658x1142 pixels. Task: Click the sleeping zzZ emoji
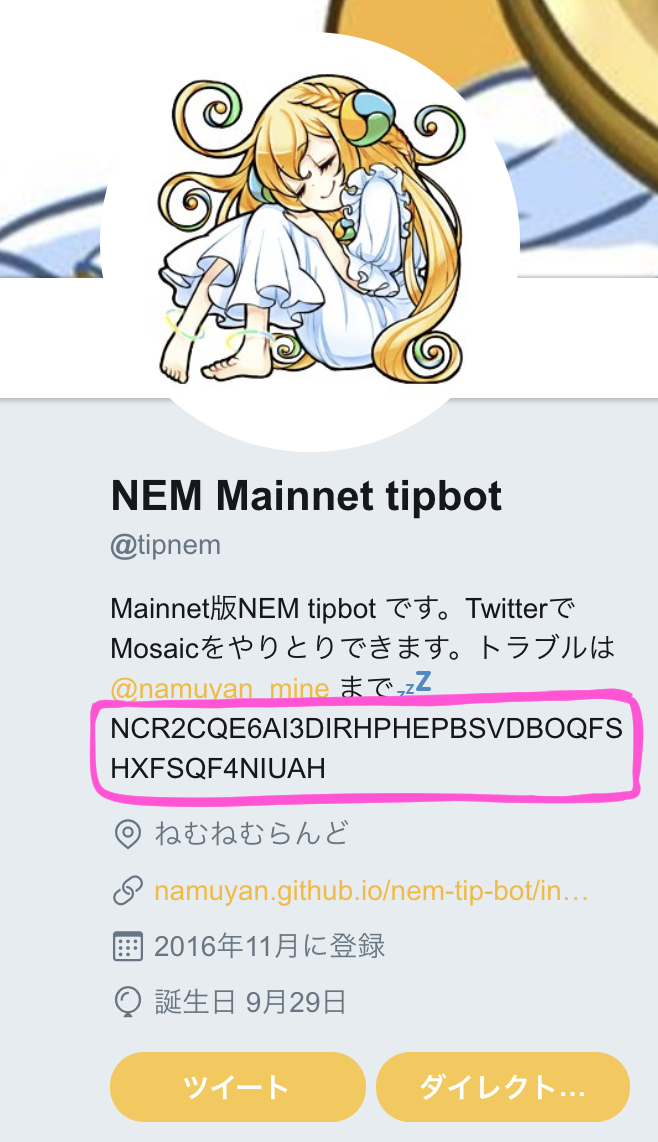(x=415, y=685)
